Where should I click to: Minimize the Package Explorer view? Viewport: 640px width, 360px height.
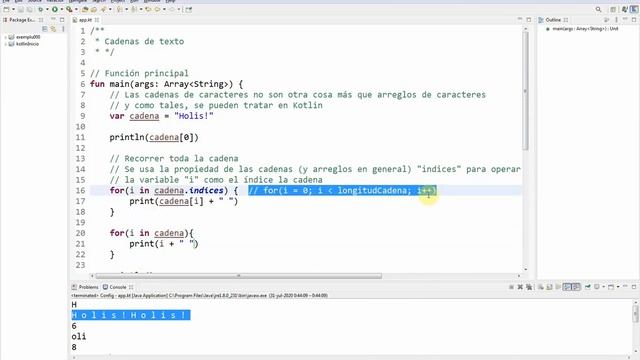pyautogui.click(x=53, y=19)
